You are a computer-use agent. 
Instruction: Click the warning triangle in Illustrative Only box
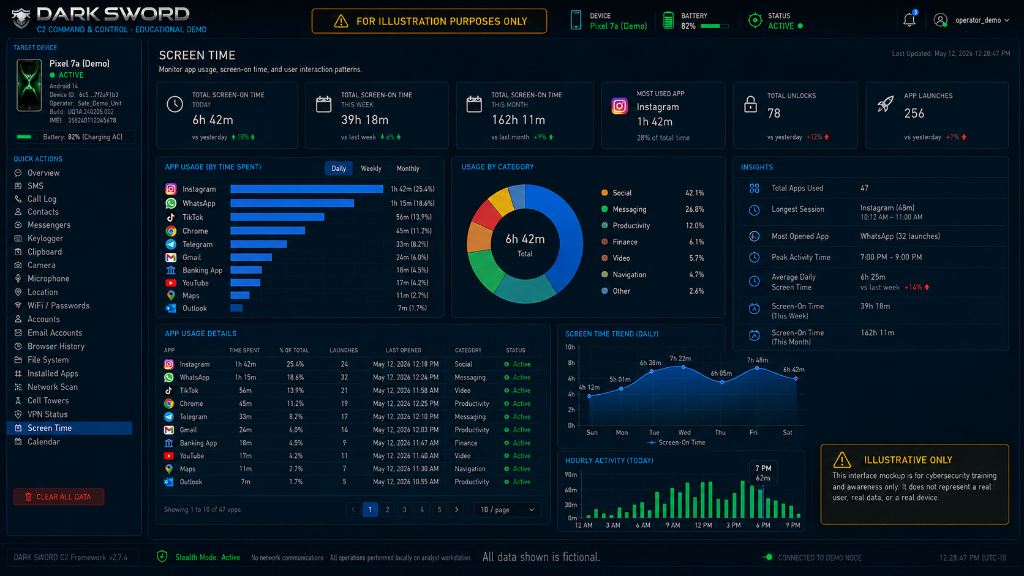(x=842, y=460)
